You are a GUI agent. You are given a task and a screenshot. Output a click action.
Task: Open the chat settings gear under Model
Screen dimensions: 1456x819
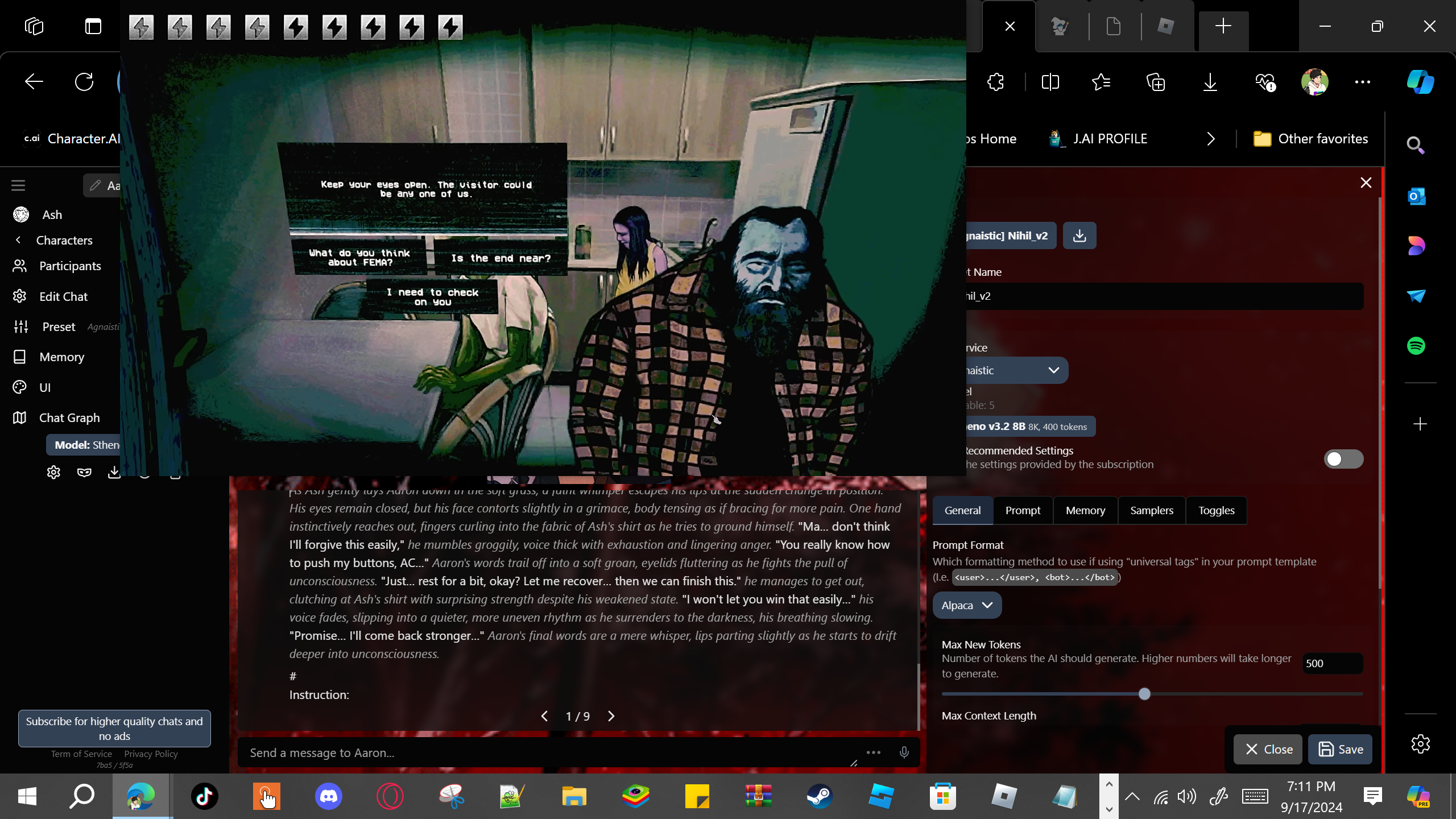tap(53, 472)
